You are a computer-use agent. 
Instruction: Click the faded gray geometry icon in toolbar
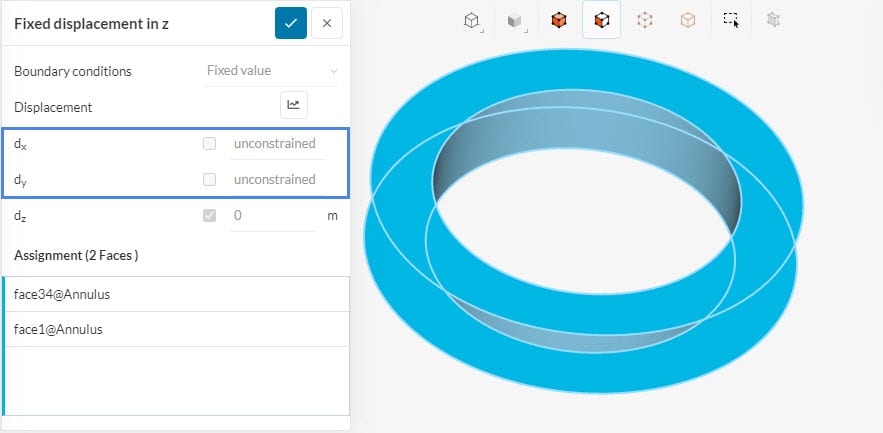(772, 20)
